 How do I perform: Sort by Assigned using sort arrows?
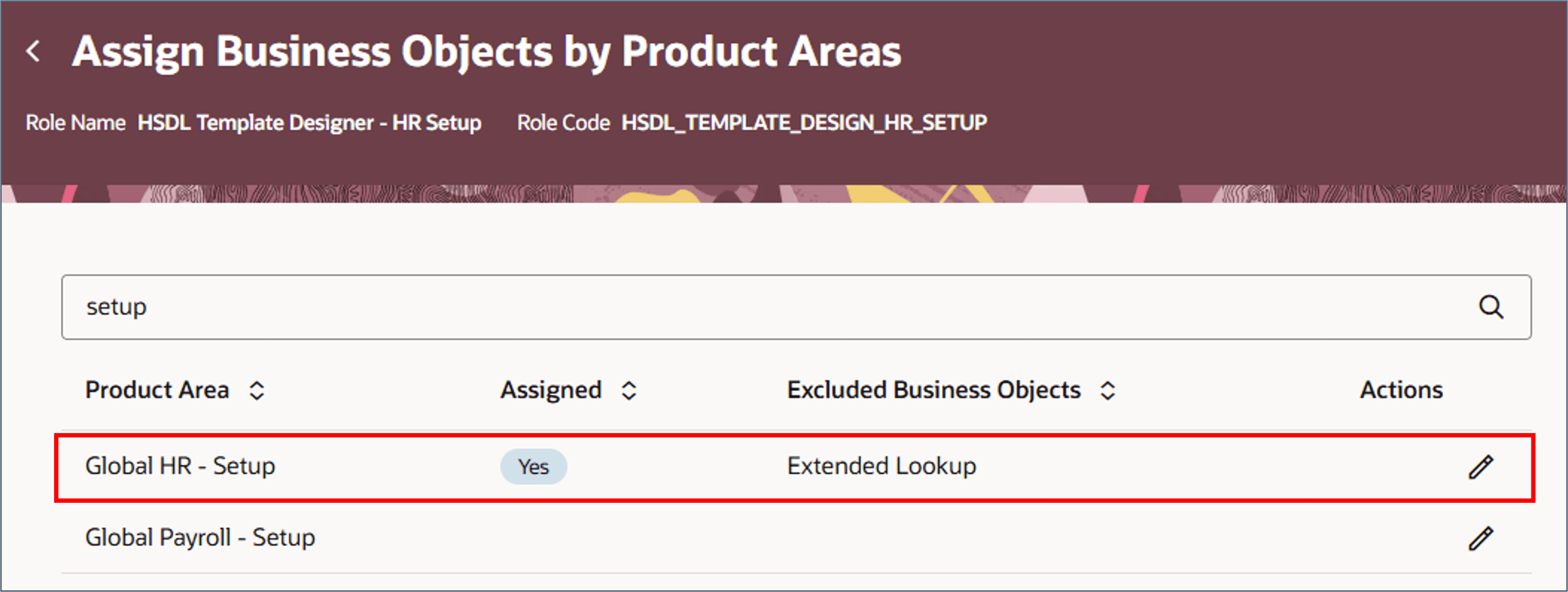(x=629, y=390)
